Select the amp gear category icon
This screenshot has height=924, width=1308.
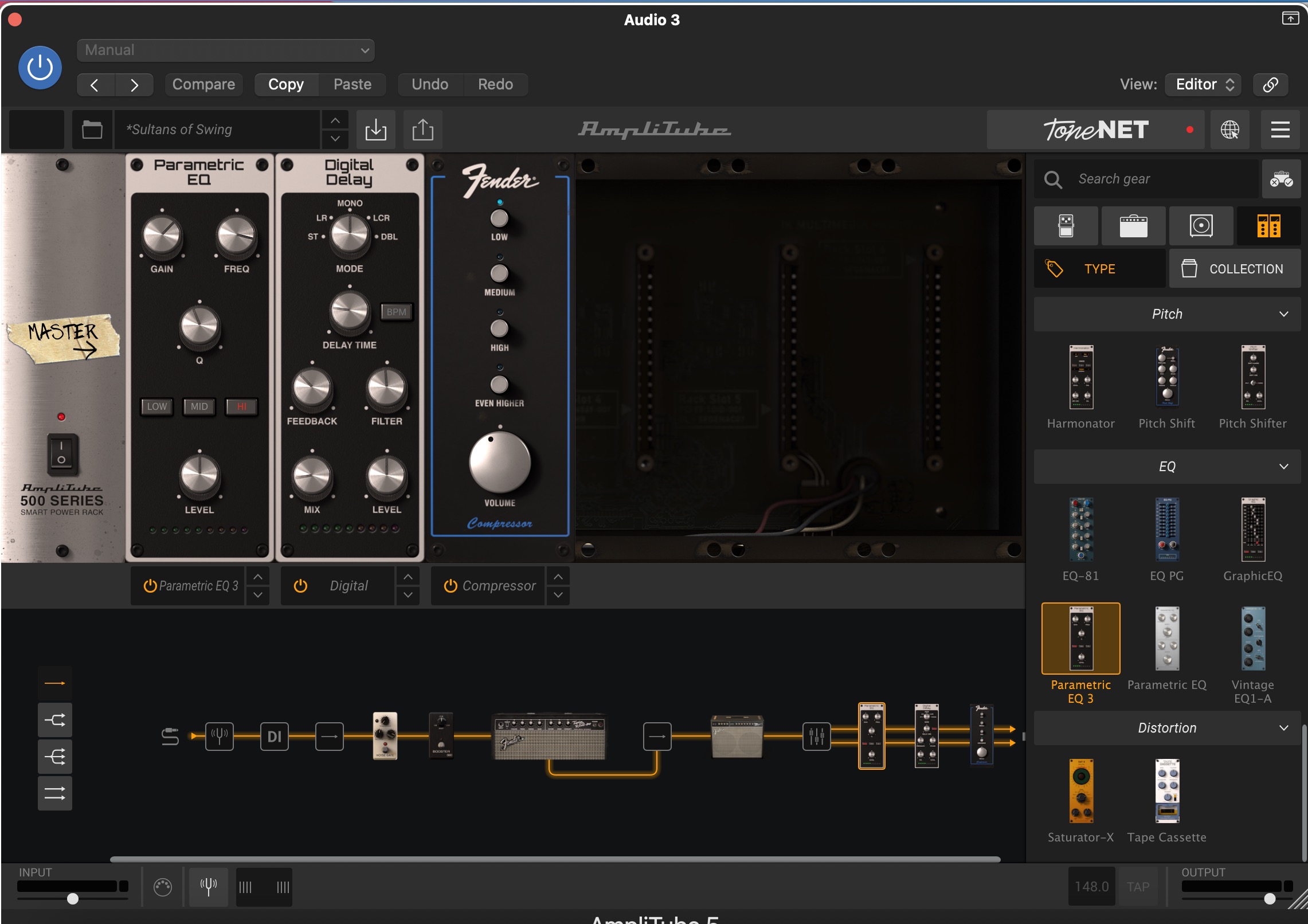(x=1134, y=226)
